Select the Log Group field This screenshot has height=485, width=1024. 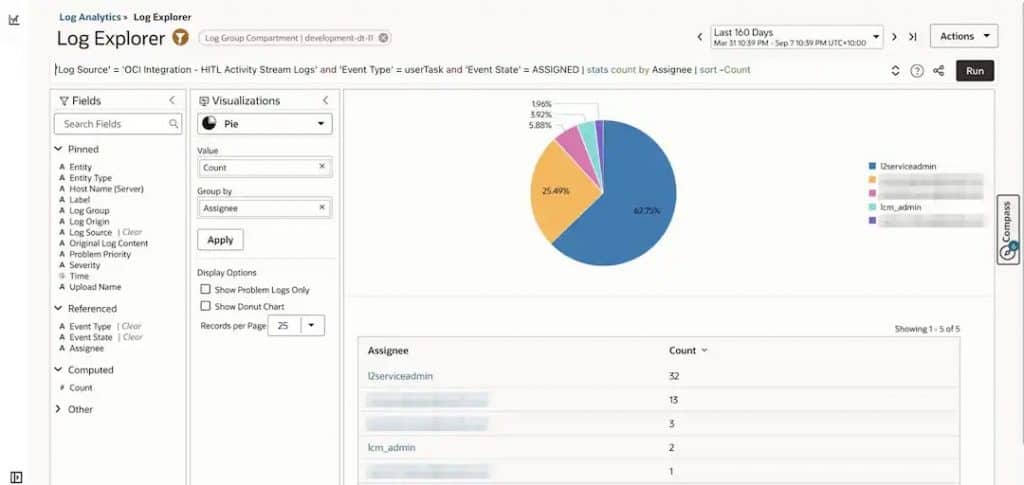(89, 211)
